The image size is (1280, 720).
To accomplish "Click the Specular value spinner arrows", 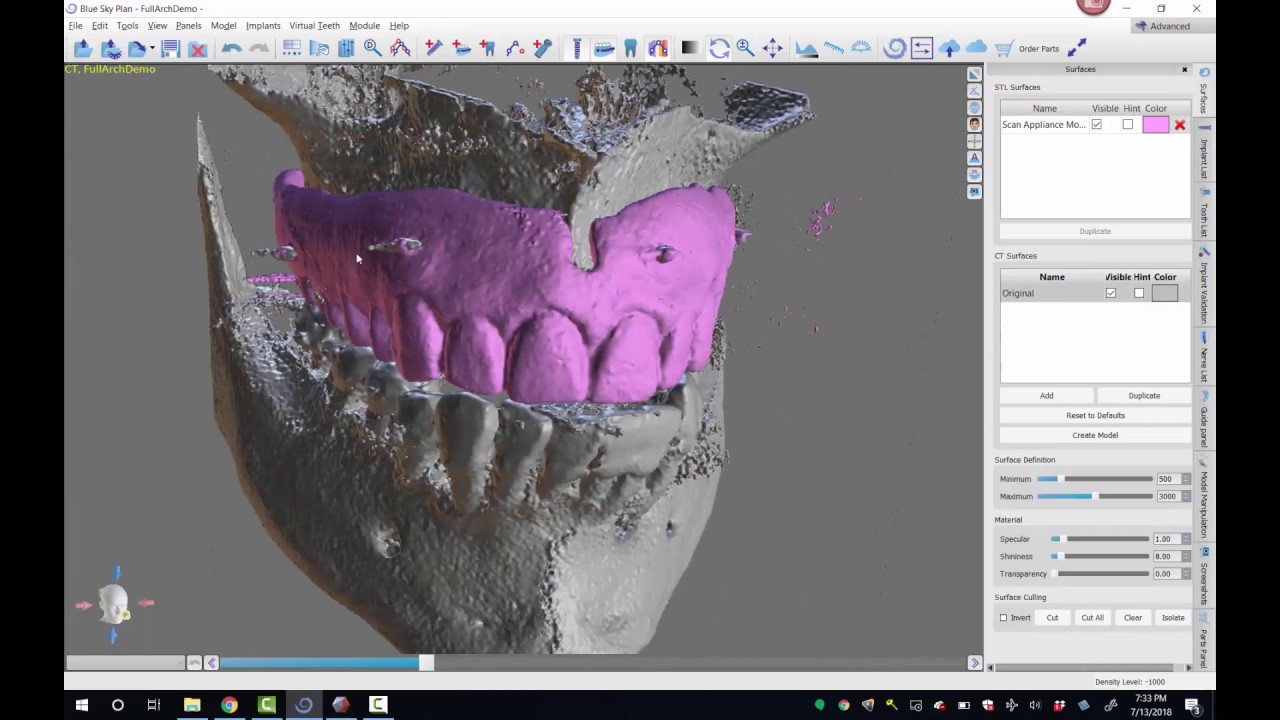I will pyautogui.click(x=1186, y=539).
